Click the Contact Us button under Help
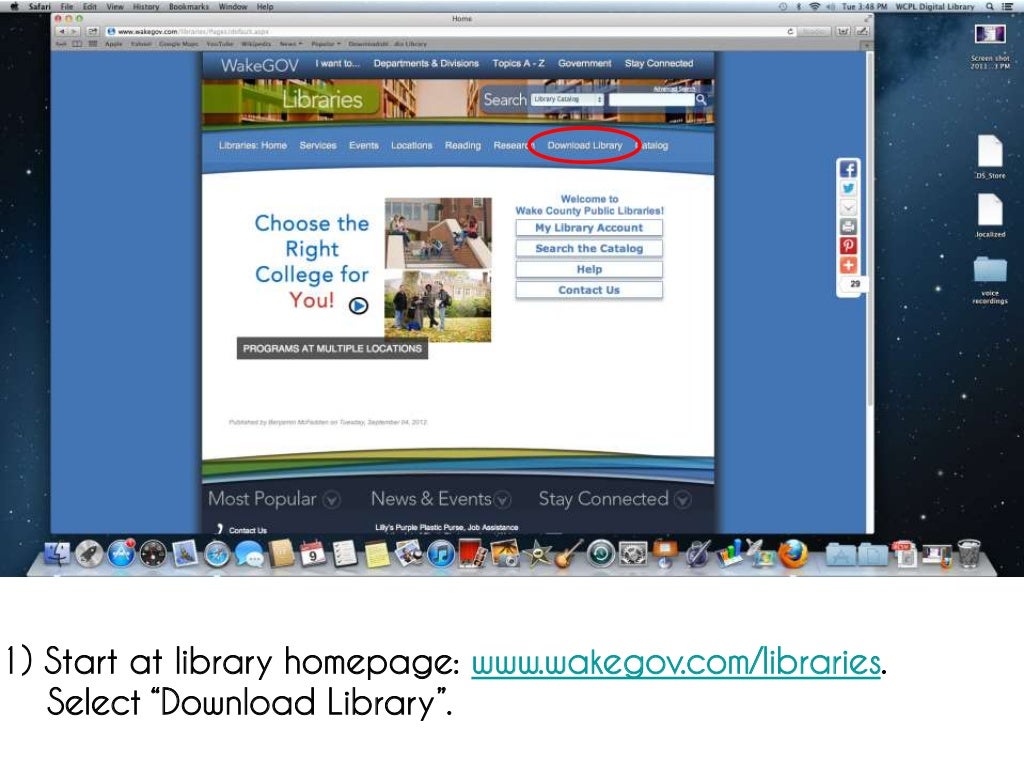Viewport: 1024px width, 768px height. pos(589,290)
